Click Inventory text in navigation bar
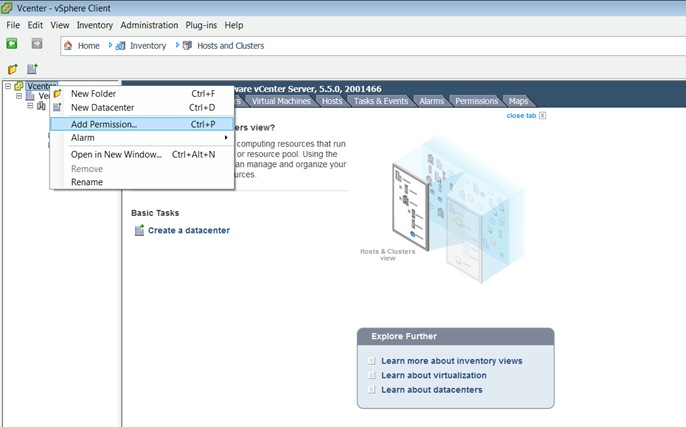Screen dimensions: 686x427 pos(148,46)
